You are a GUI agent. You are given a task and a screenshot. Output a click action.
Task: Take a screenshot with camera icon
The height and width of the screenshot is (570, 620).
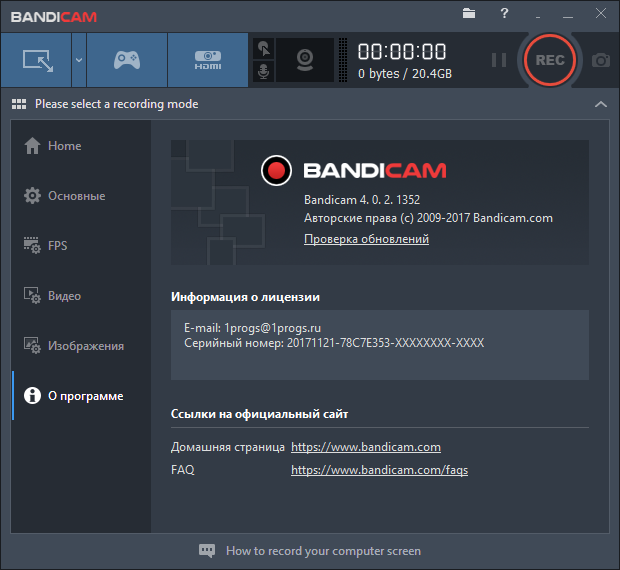pyautogui.click(x=601, y=60)
